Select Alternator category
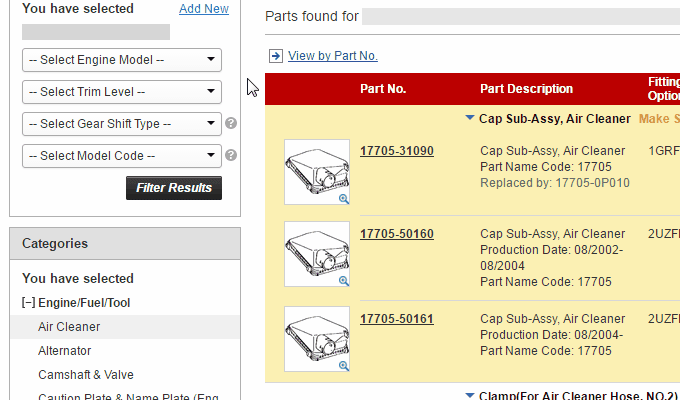The image size is (680, 400). 64,351
